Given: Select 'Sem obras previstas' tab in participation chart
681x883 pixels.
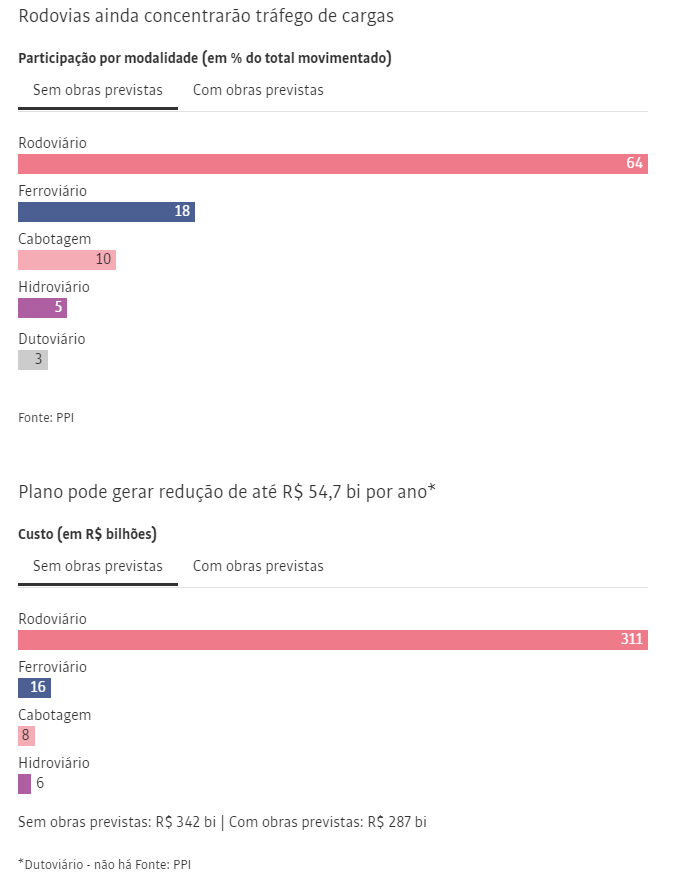Looking at the screenshot, I should [x=97, y=90].
